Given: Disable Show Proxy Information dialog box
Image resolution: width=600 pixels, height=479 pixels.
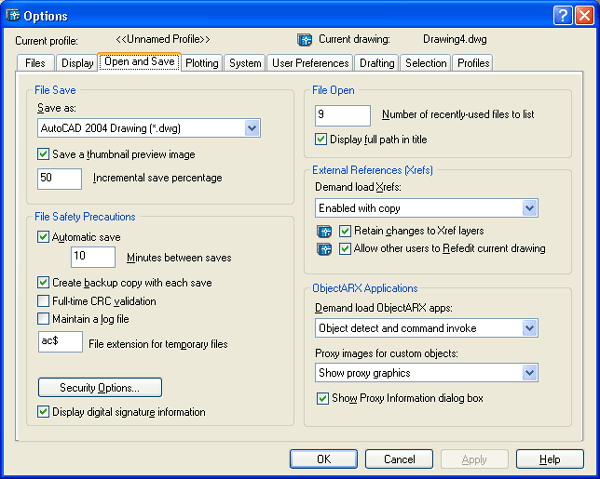Looking at the screenshot, I should pos(322,398).
